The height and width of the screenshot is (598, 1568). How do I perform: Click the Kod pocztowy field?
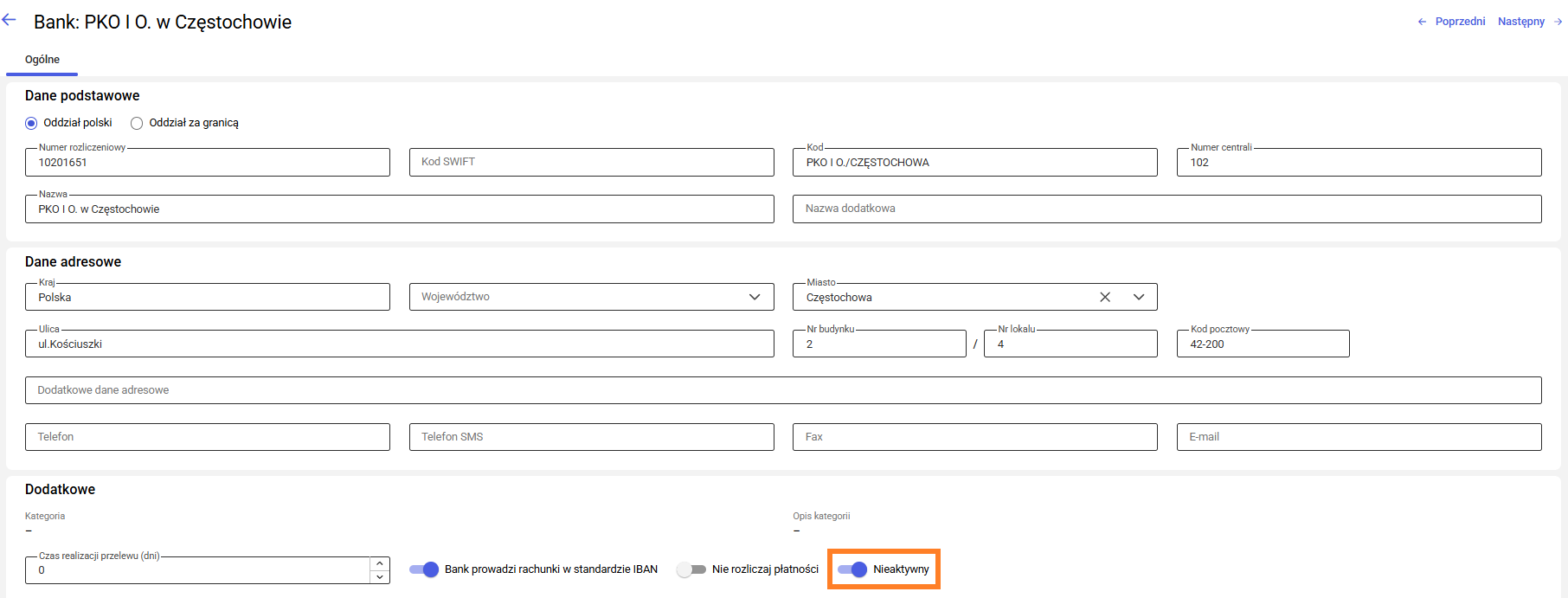(1262, 344)
